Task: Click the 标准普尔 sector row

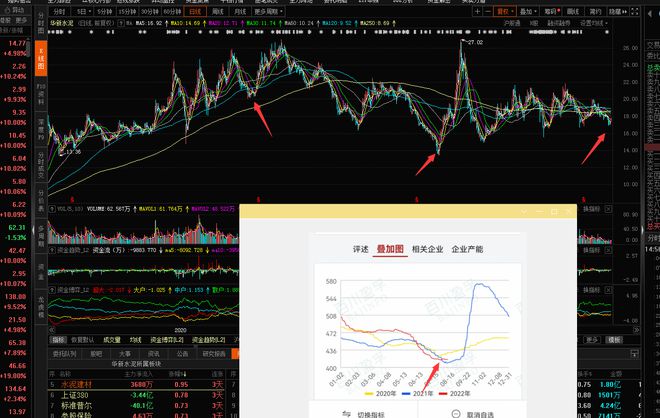Action: click(138, 405)
